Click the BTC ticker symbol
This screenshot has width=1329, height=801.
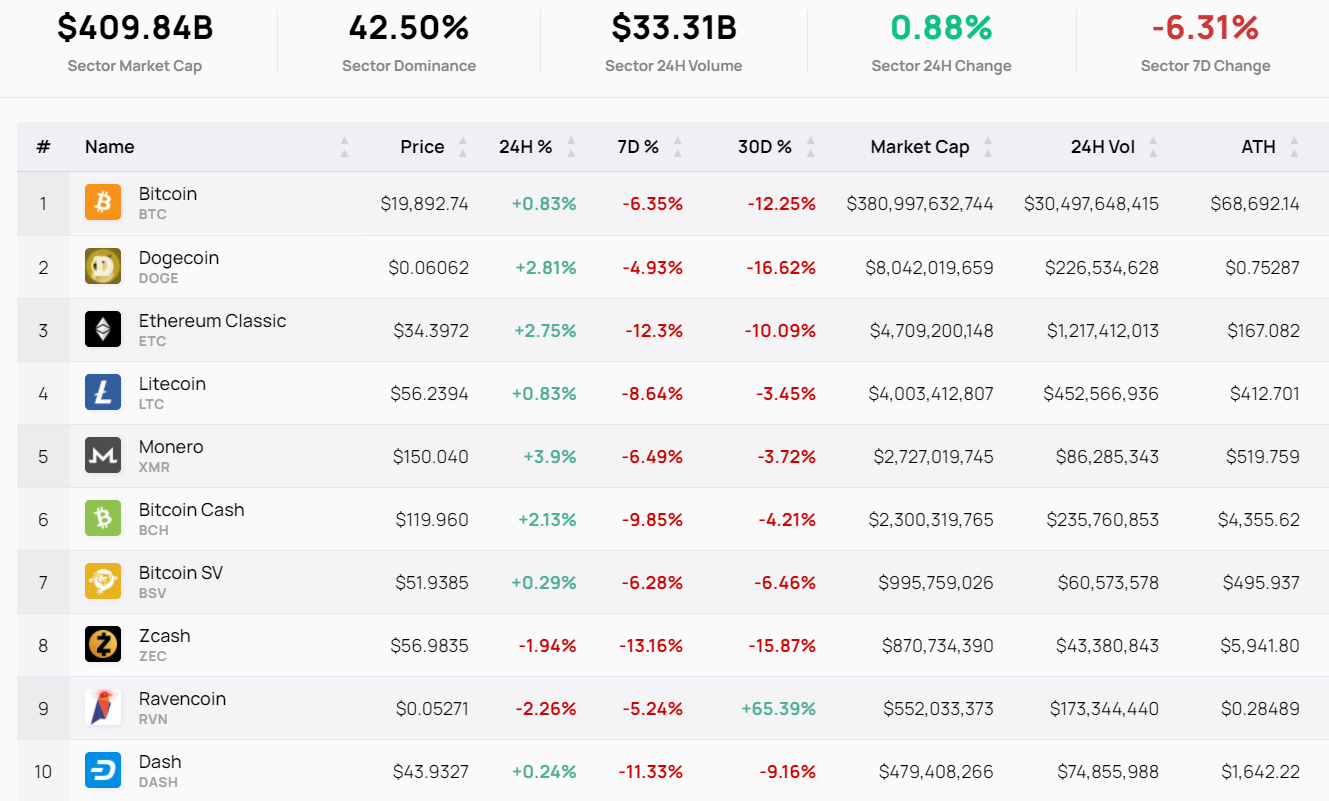click(153, 215)
